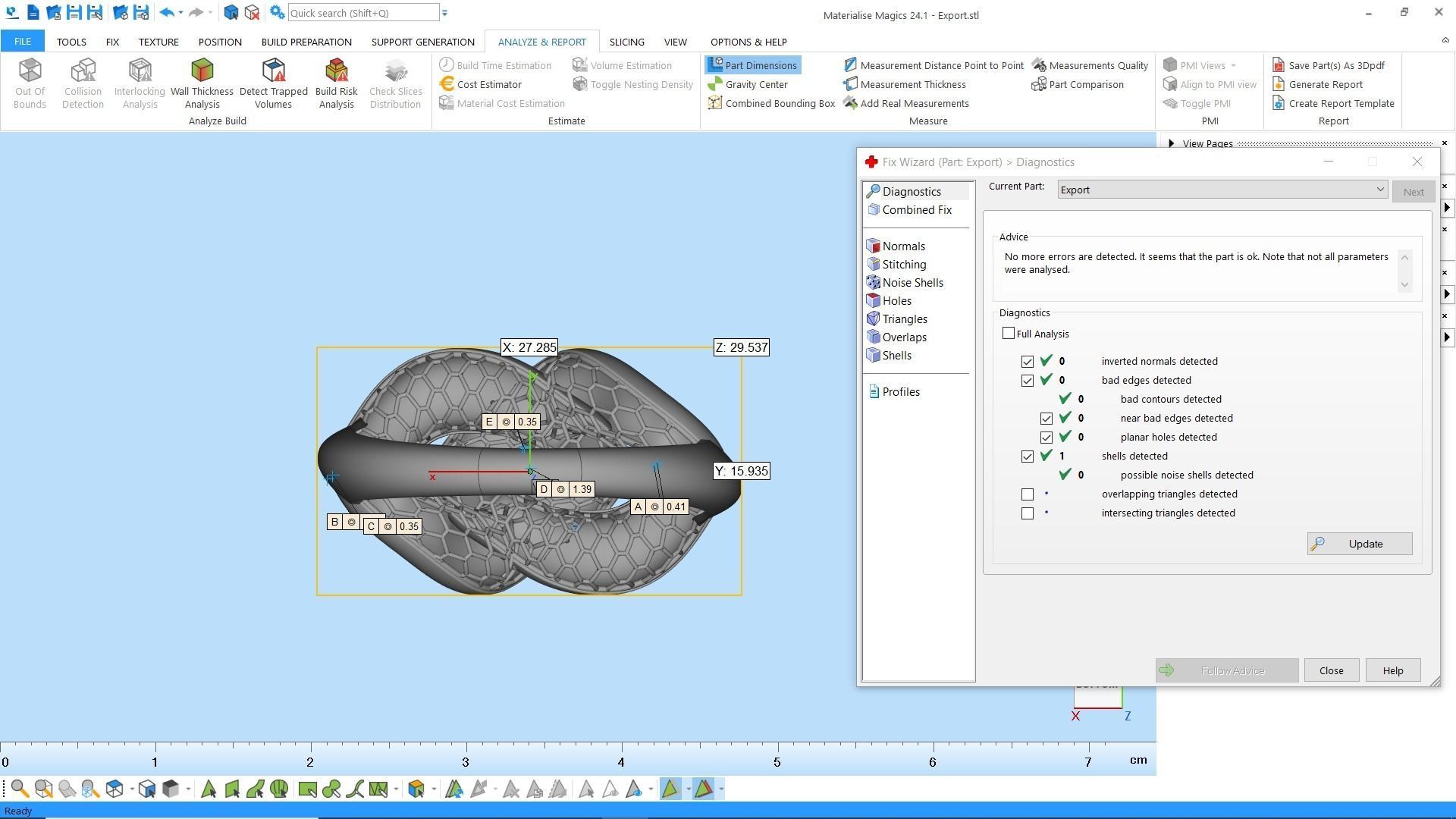1456x819 pixels.
Task: Check overlapping triangles detected box
Action: coord(1028,494)
